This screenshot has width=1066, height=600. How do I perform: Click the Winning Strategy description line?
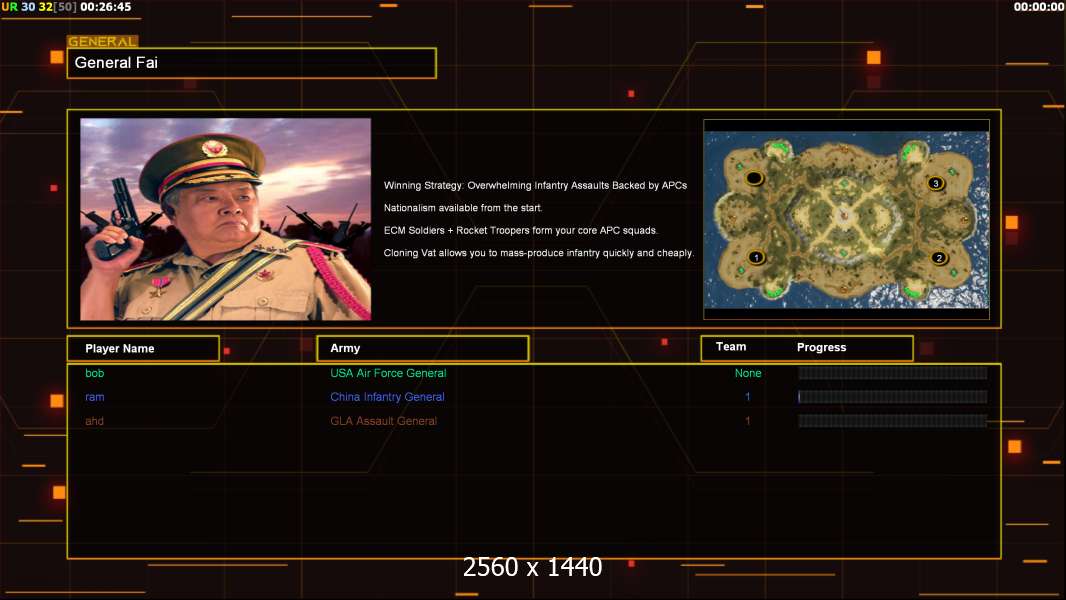pos(535,186)
